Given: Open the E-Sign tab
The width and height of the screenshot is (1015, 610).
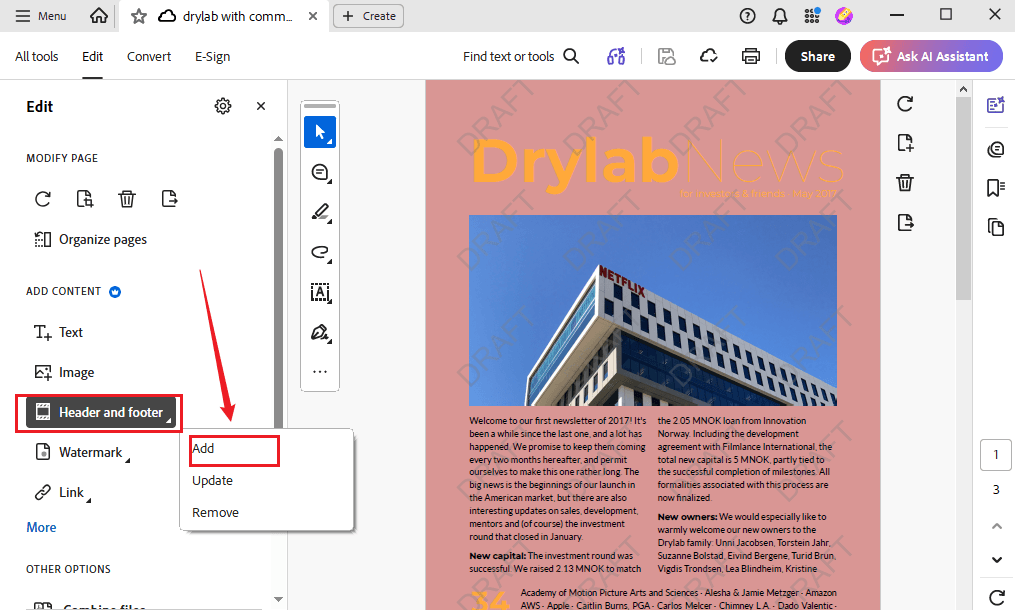Looking at the screenshot, I should [212, 56].
